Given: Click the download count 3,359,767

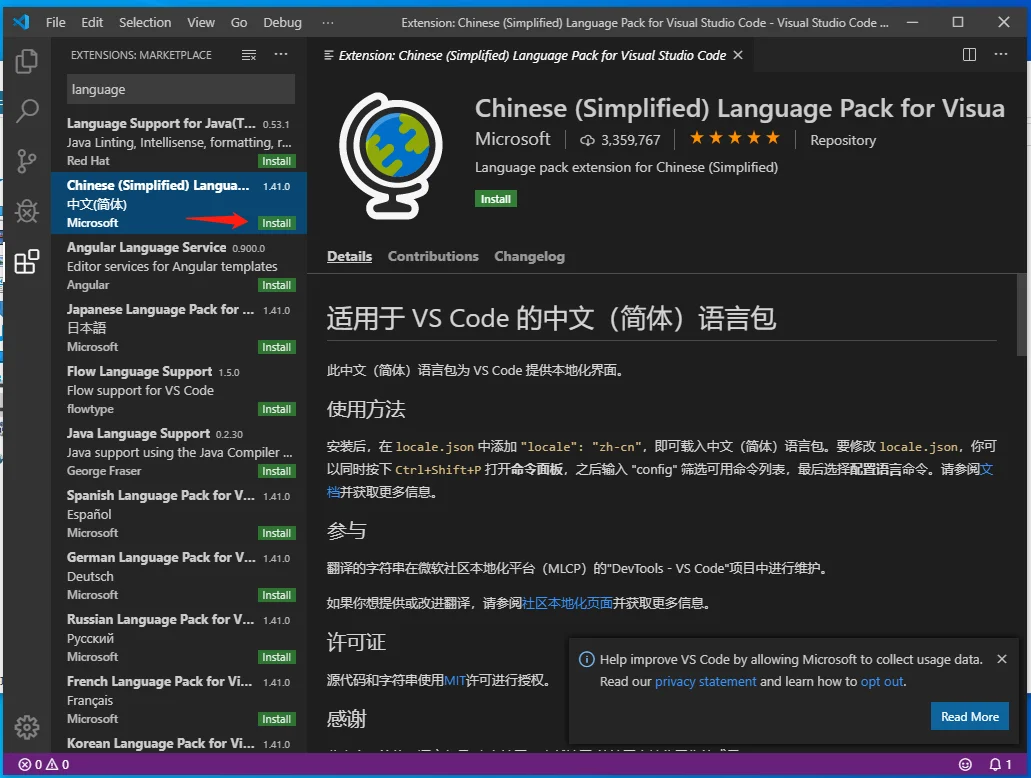Looking at the screenshot, I should (x=619, y=140).
